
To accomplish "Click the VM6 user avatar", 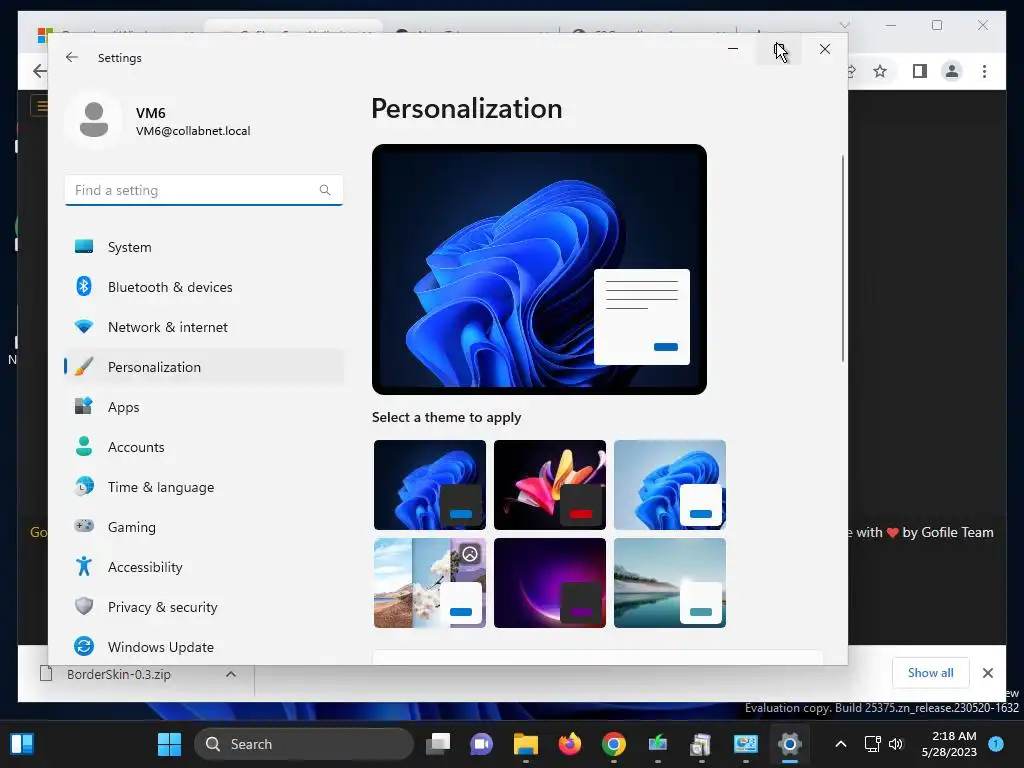I will (94, 120).
